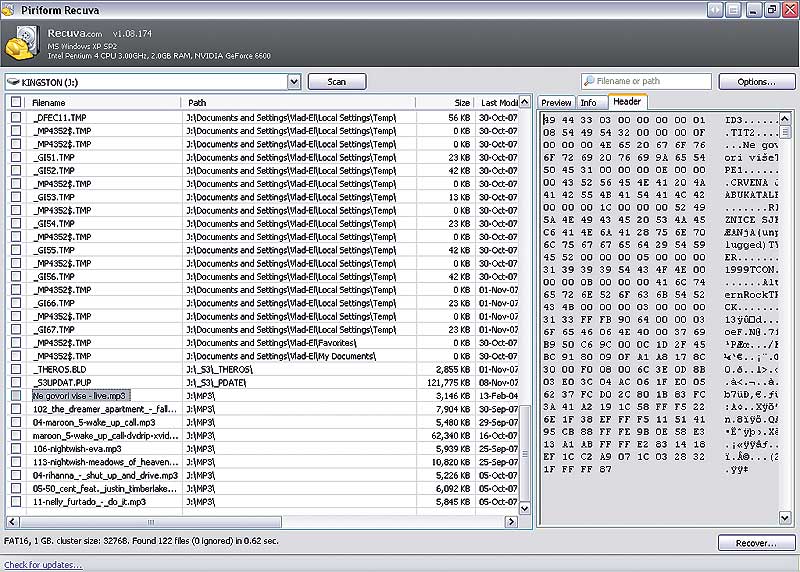Image resolution: width=800 pixels, height=572 pixels.
Task: Check the box for _S3UPDAT.PUP
Action: pos(16,383)
